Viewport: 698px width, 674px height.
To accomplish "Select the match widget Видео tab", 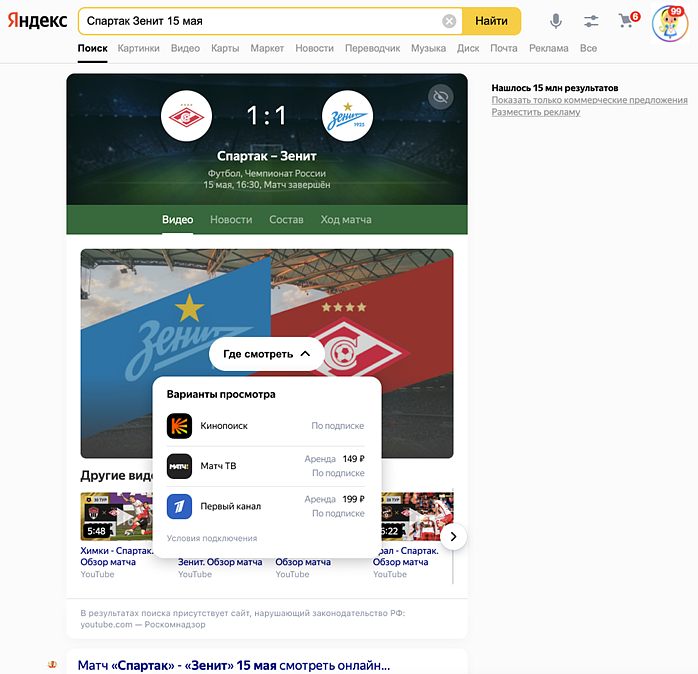I will [178, 220].
